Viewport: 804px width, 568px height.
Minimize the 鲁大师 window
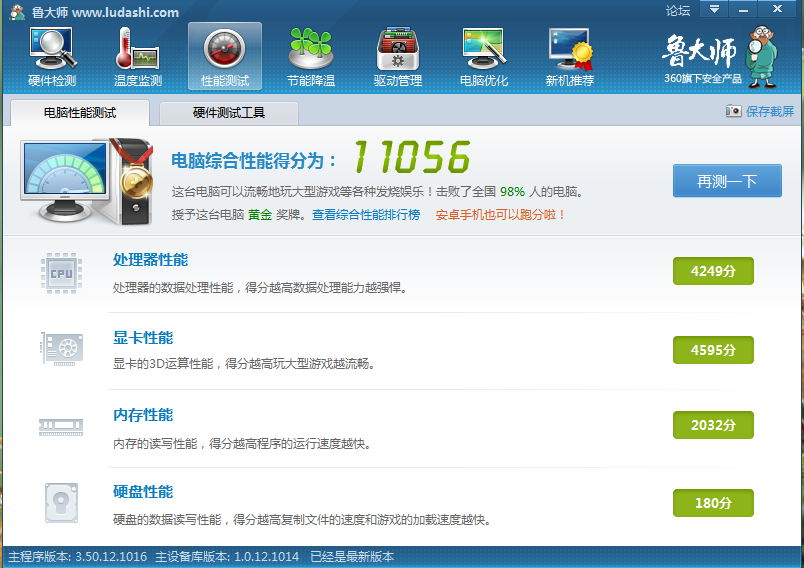[x=743, y=9]
